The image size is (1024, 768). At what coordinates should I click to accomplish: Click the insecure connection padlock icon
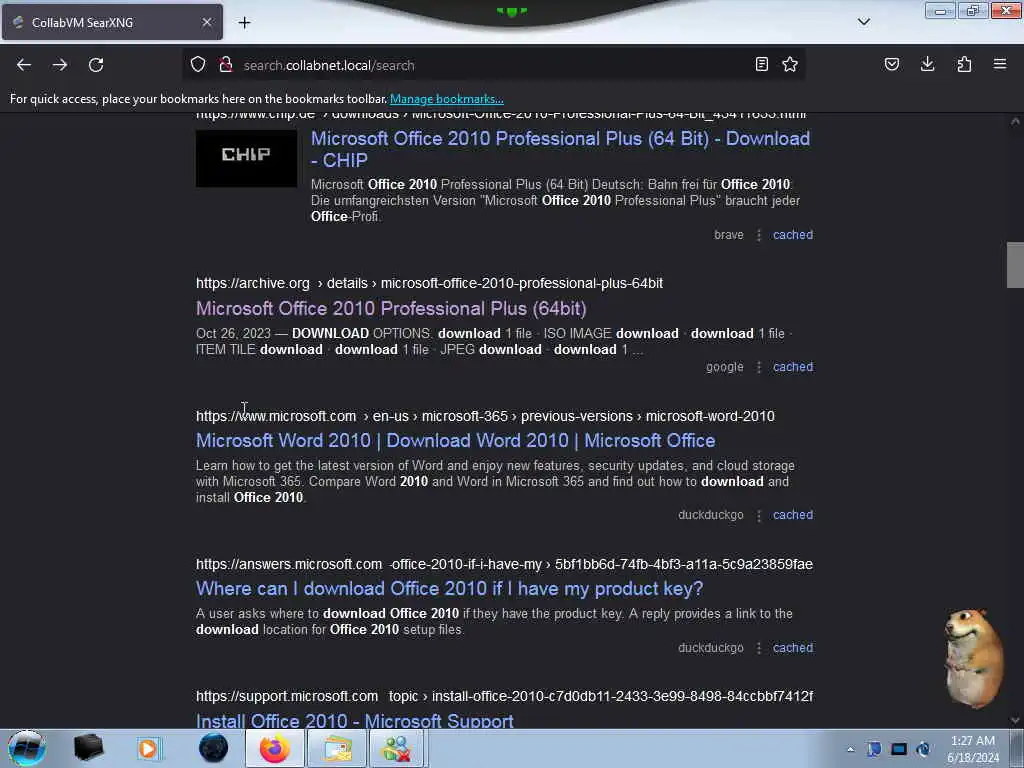coord(226,64)
